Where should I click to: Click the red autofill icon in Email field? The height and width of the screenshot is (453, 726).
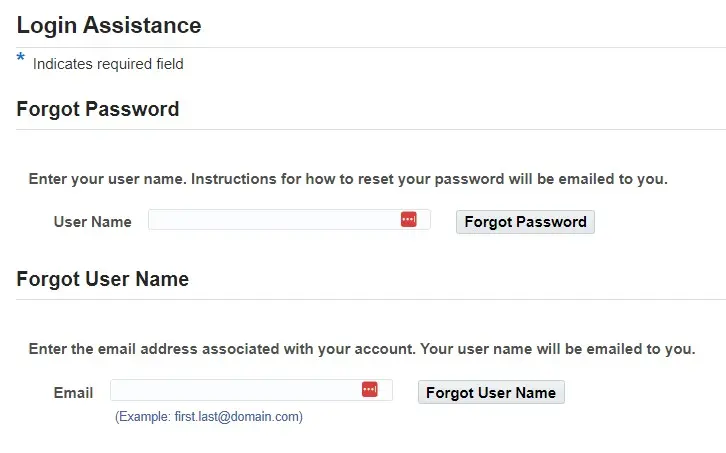pos(370,390)
